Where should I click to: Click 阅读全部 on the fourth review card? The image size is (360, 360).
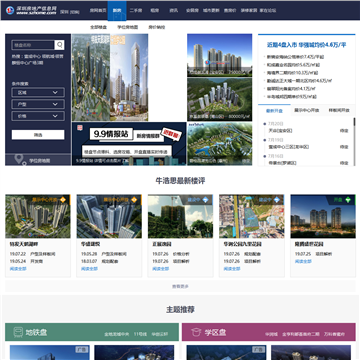click(232, 269)
